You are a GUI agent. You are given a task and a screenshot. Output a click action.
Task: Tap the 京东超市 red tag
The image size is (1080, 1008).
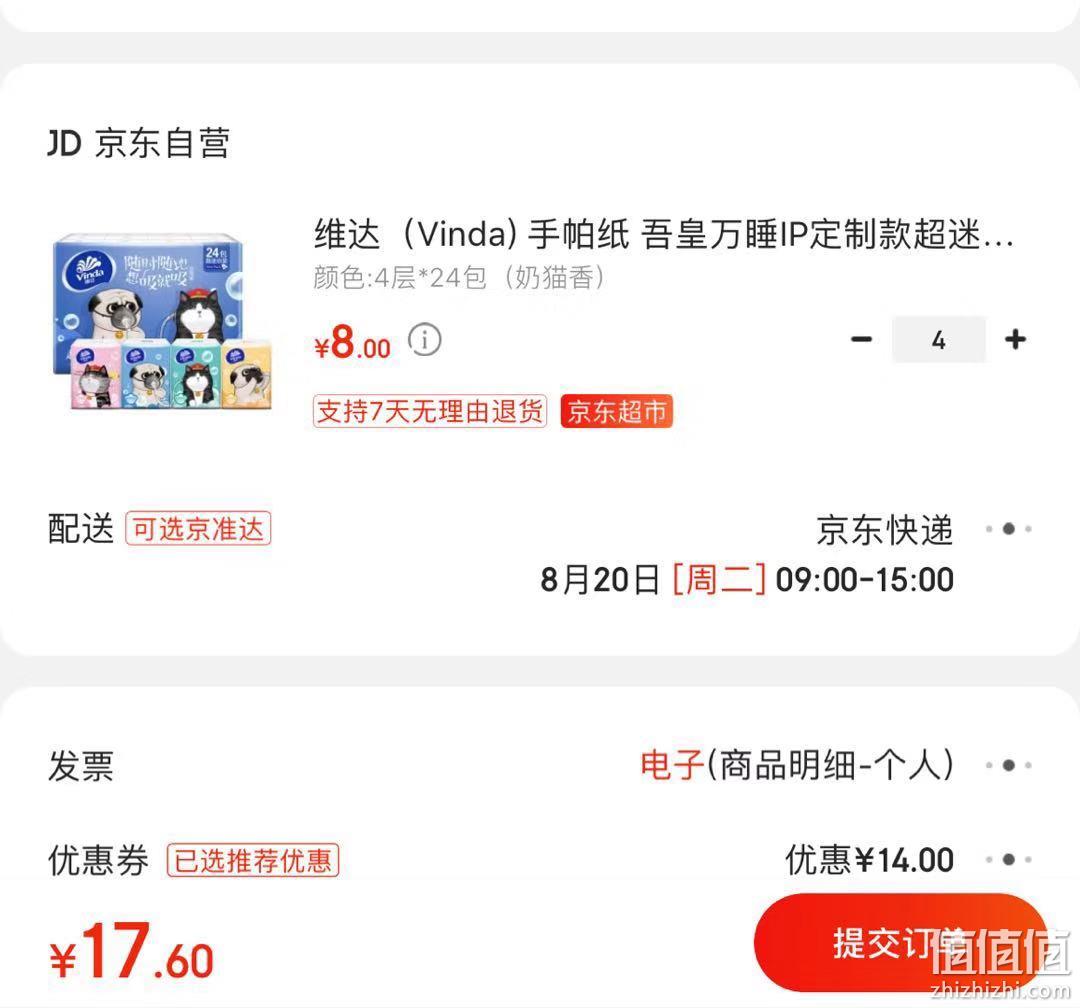coord(616,411)
